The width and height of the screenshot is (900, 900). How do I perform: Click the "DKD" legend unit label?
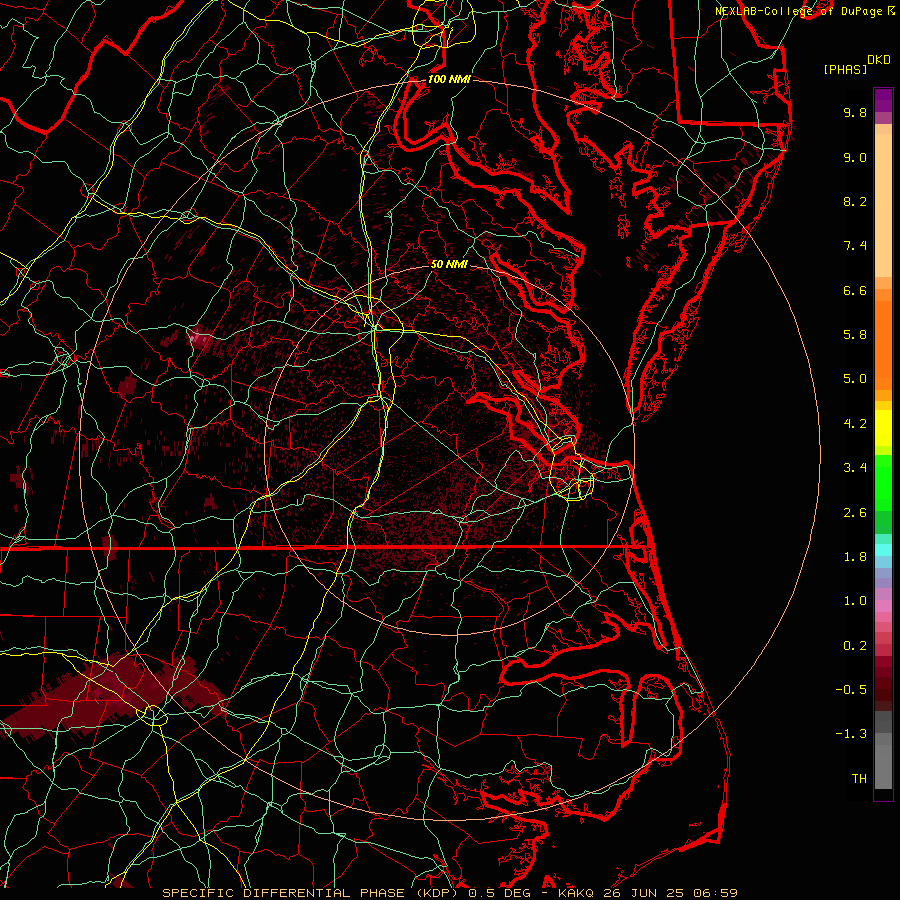point(878,60)
